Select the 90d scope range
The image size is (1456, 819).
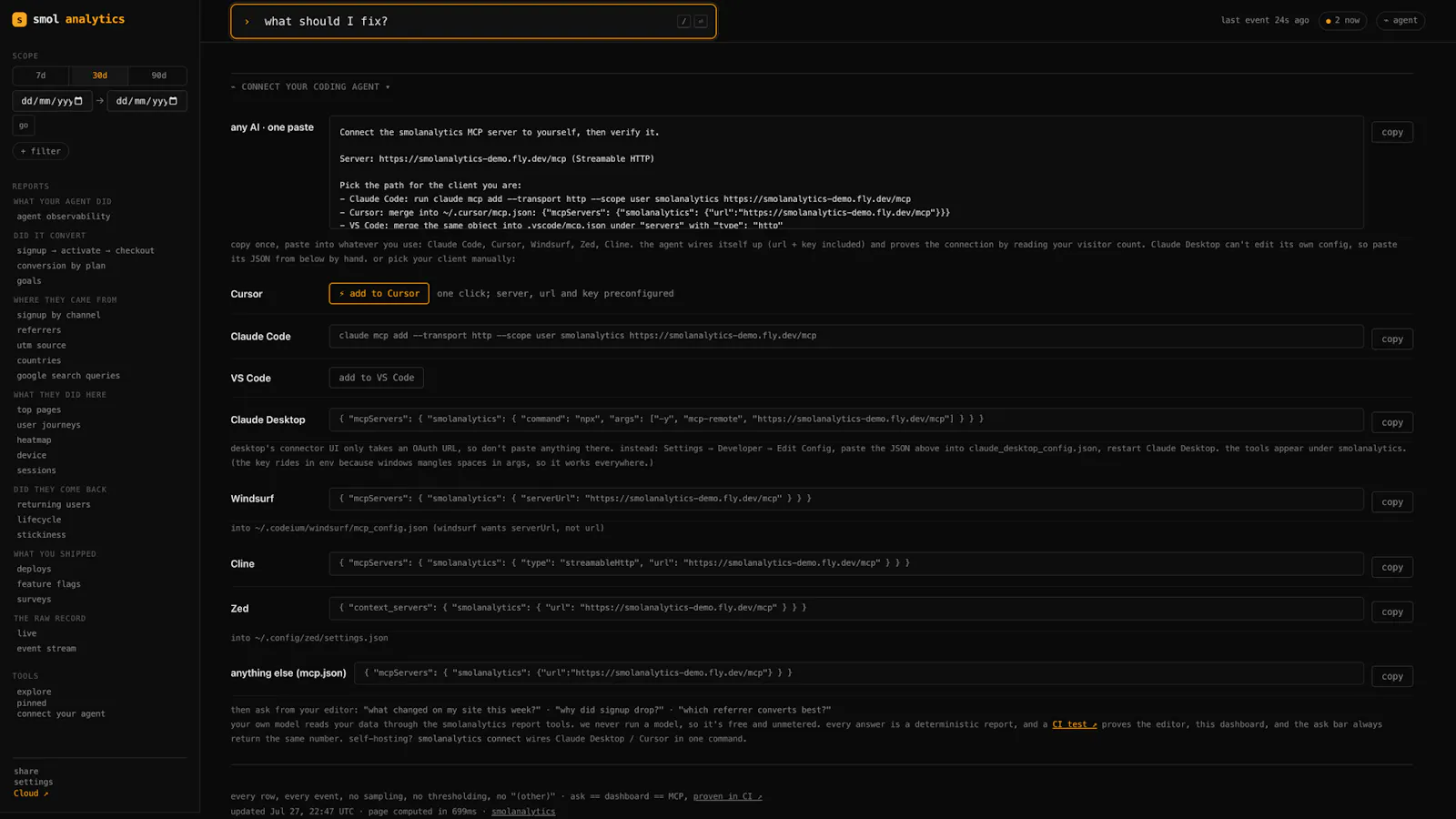pyautogui.click(x=158, y=76)
